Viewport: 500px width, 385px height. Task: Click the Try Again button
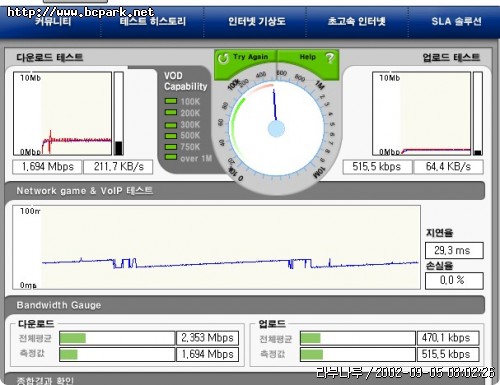click(245, 57)
